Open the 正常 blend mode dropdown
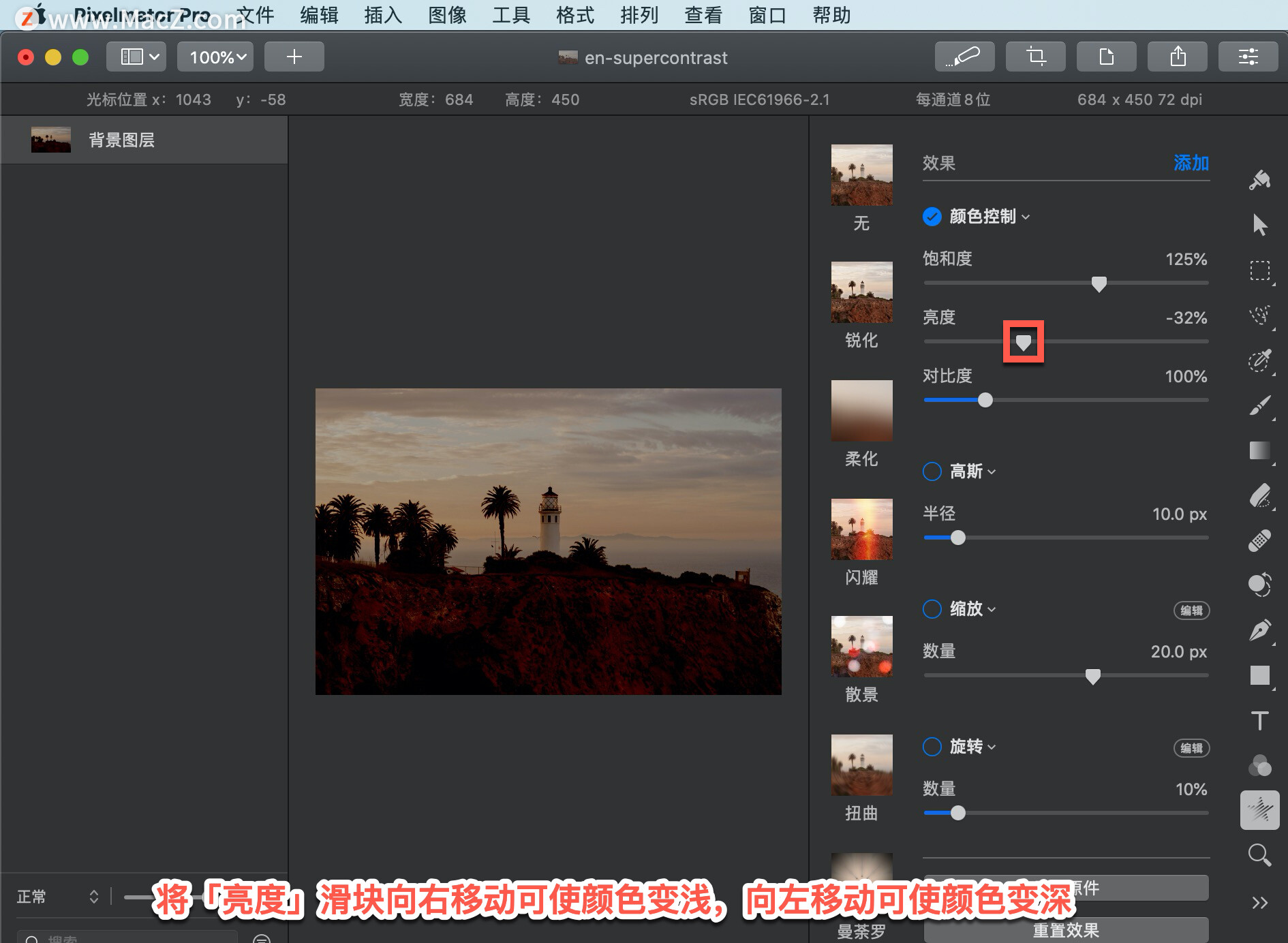This screenshot has height=943, width=1288. 58,897
